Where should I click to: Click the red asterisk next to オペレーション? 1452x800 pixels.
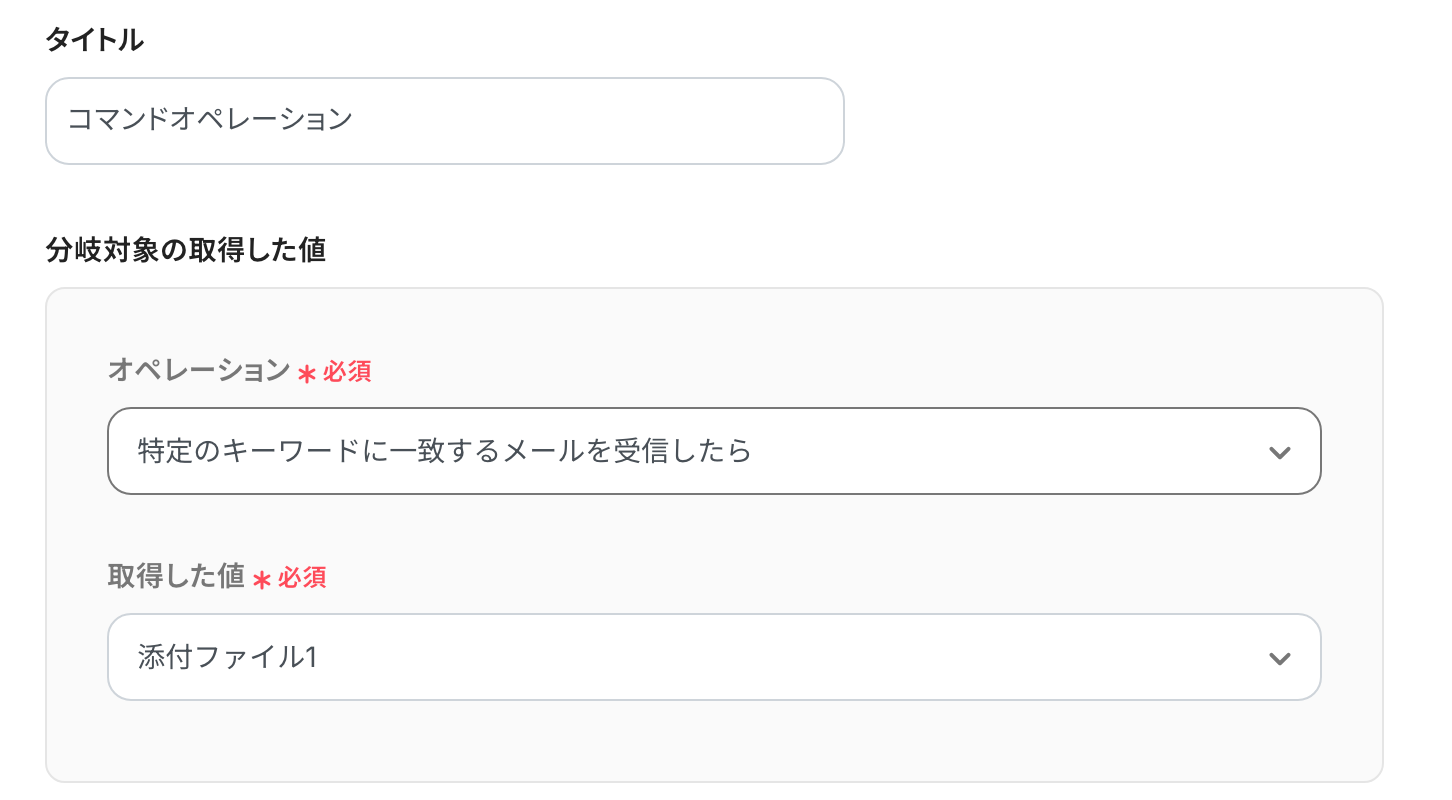pyautogui.click(x=307, y=374)
